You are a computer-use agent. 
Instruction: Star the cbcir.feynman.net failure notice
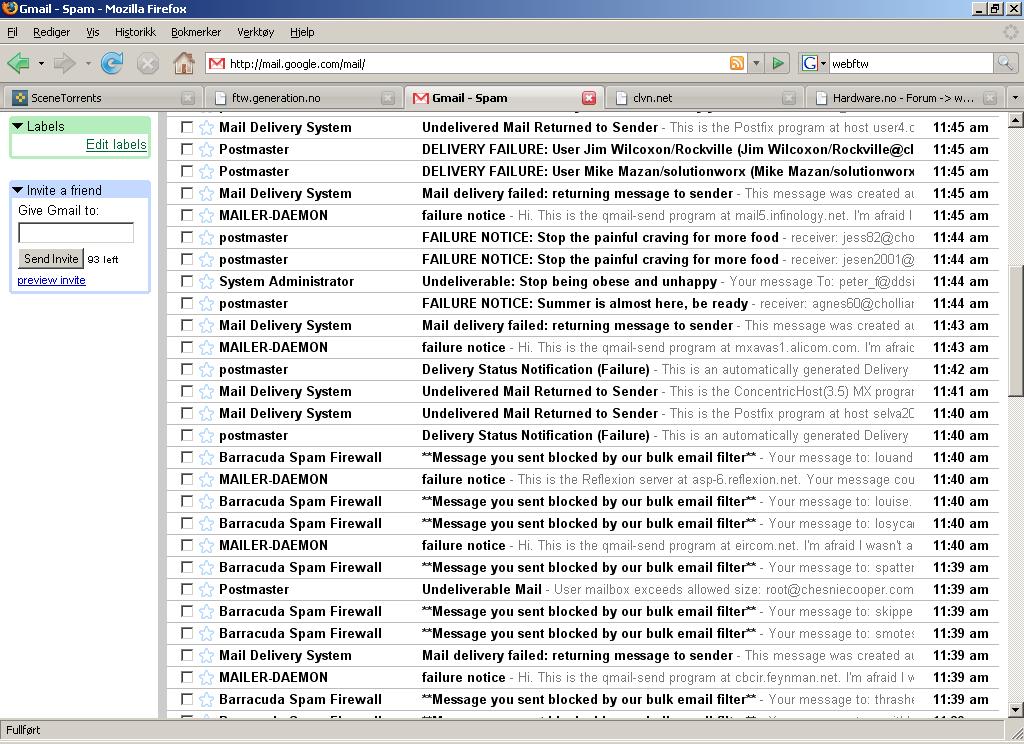click(206, 677)
